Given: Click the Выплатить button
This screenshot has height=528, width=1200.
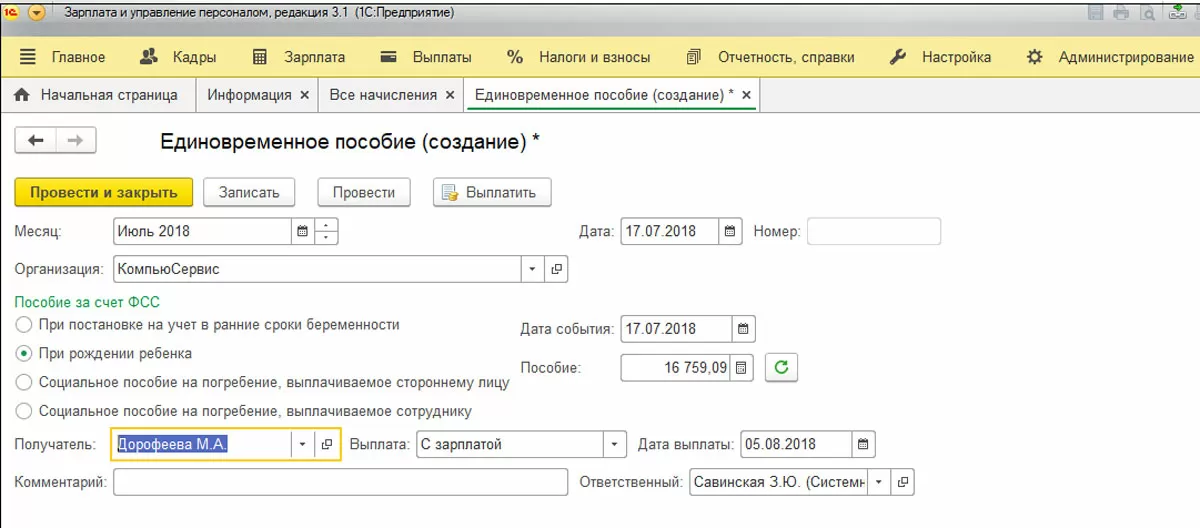Looking at the screenshot, I should (491, 192).
